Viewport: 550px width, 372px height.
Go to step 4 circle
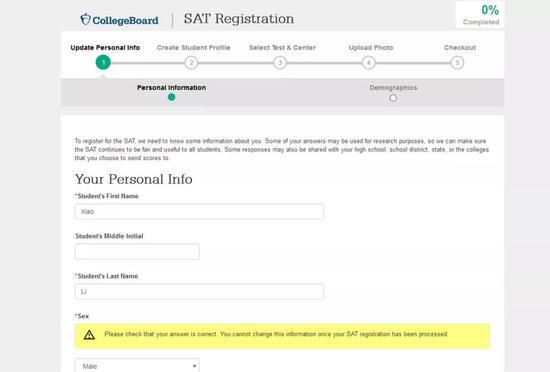[368, 63]
